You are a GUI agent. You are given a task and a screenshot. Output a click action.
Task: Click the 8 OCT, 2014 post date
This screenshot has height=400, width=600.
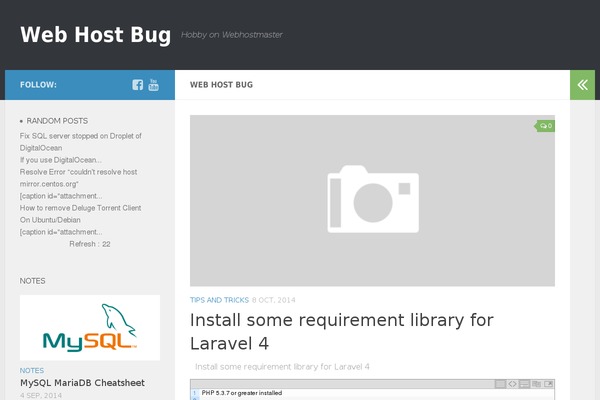pyautogui.click(x=274, y=300)
